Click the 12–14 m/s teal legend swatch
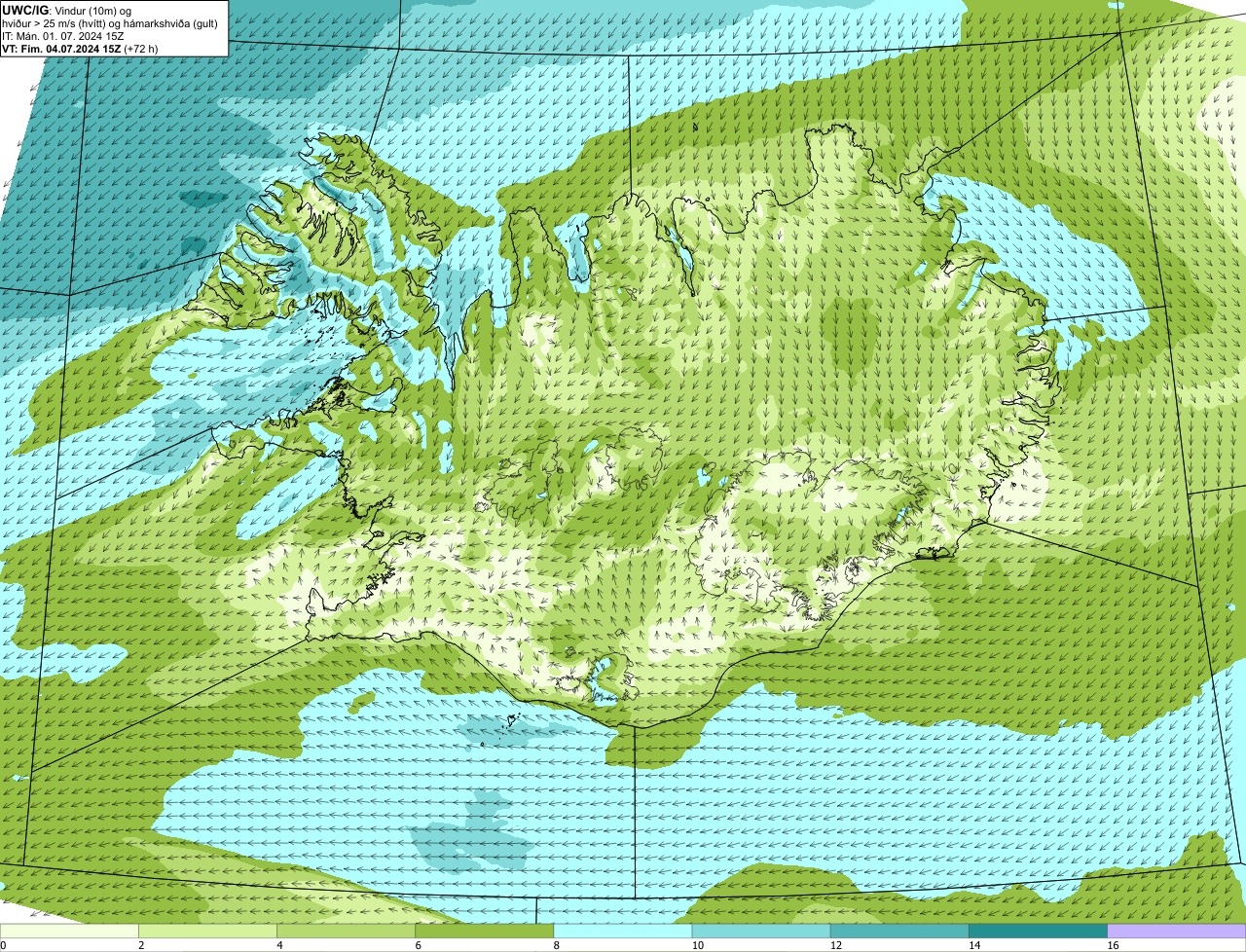 [899, 931]
